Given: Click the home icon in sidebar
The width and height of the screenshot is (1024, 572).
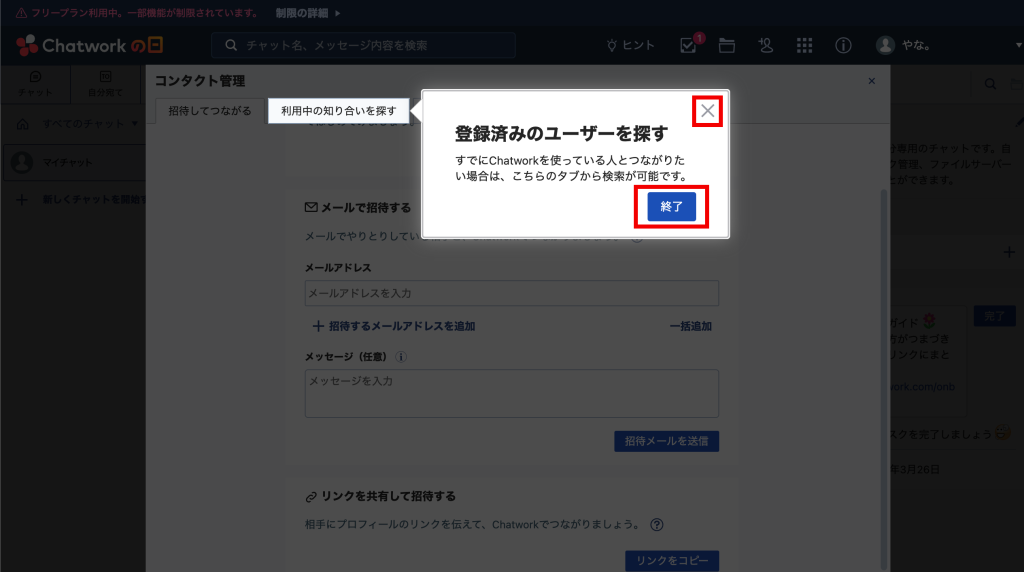Looking at the screenshot, I should 22,123.
